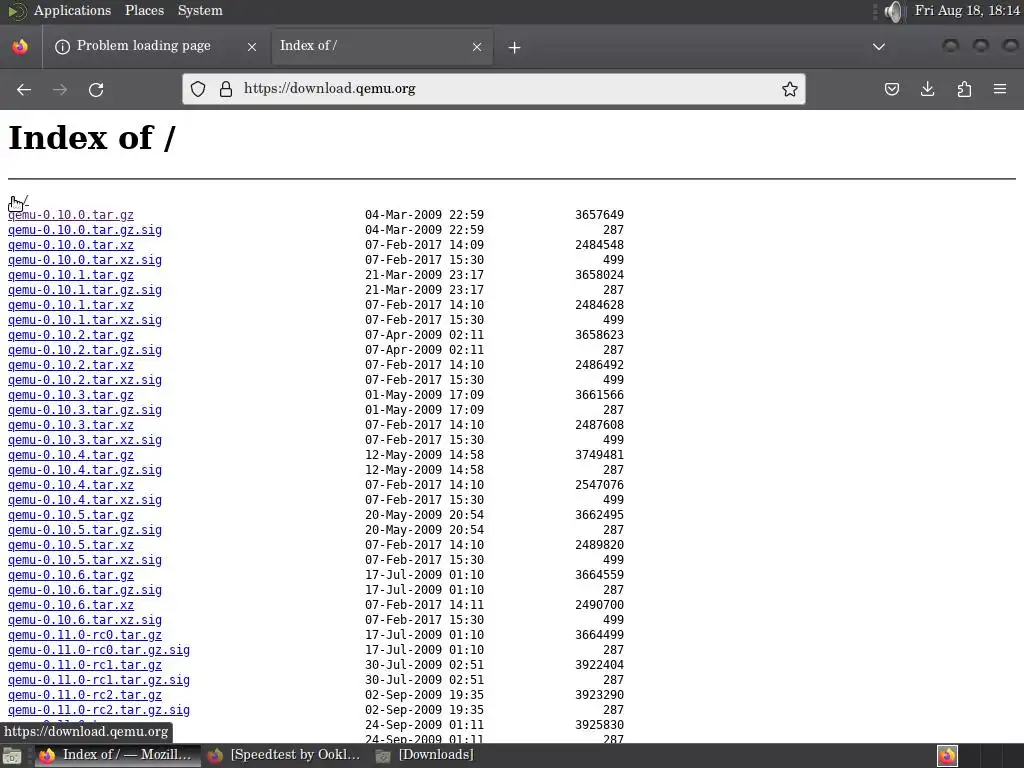The height and width of the screenshot is (768, 1024).
Task: Open the Applications menu
Action: (x=72, y=10)
